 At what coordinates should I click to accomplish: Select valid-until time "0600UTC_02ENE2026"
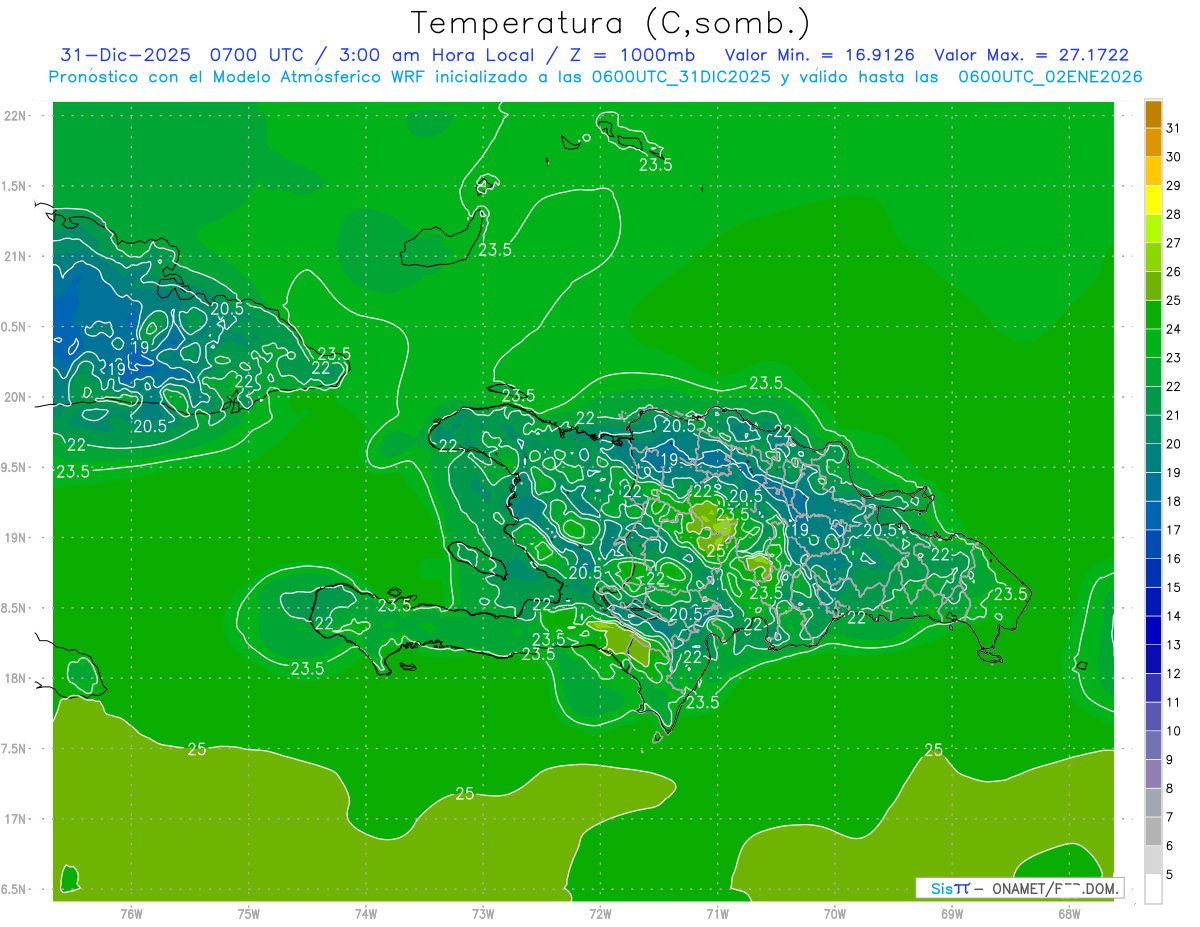(x=1050, y=77)
